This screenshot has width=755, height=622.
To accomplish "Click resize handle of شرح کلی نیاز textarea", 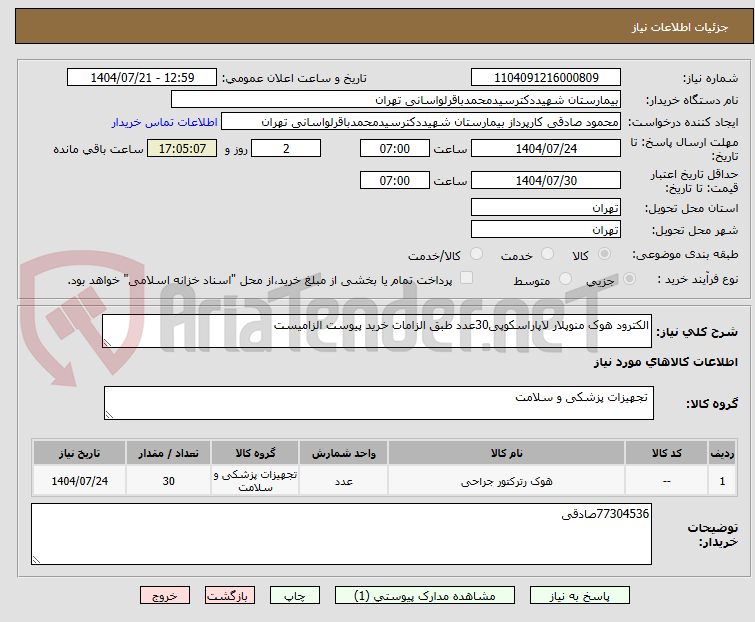I will [107, 343].
